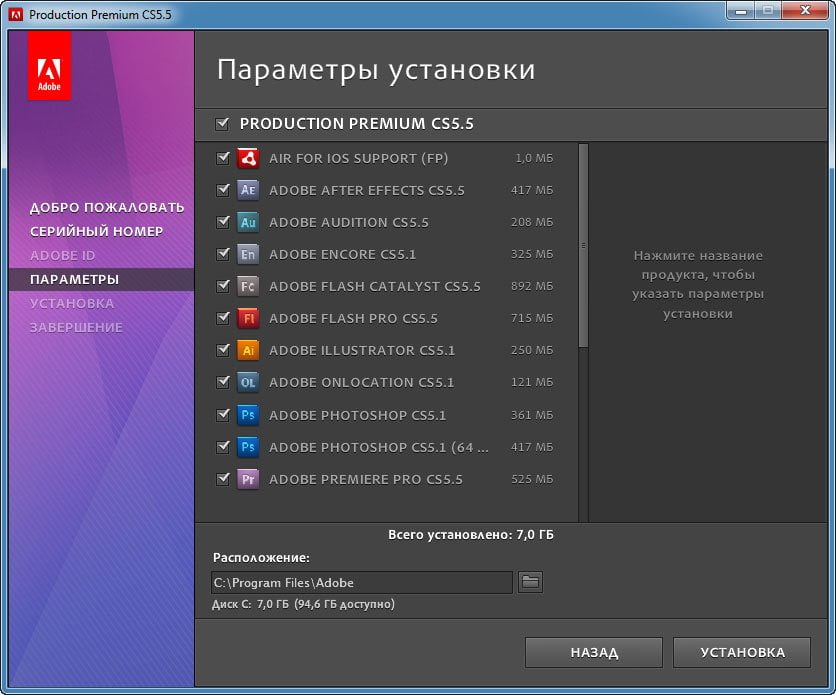
Task: Select the ADOBE PREMIERE PRO CS5.5 name
Action: (x=366, y=479)
